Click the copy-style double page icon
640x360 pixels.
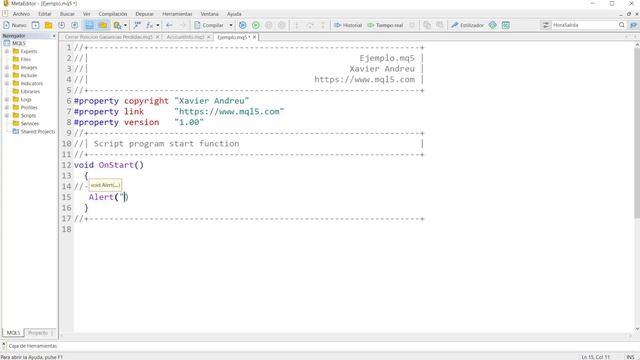pyautogui.click(x=427, y=25)
